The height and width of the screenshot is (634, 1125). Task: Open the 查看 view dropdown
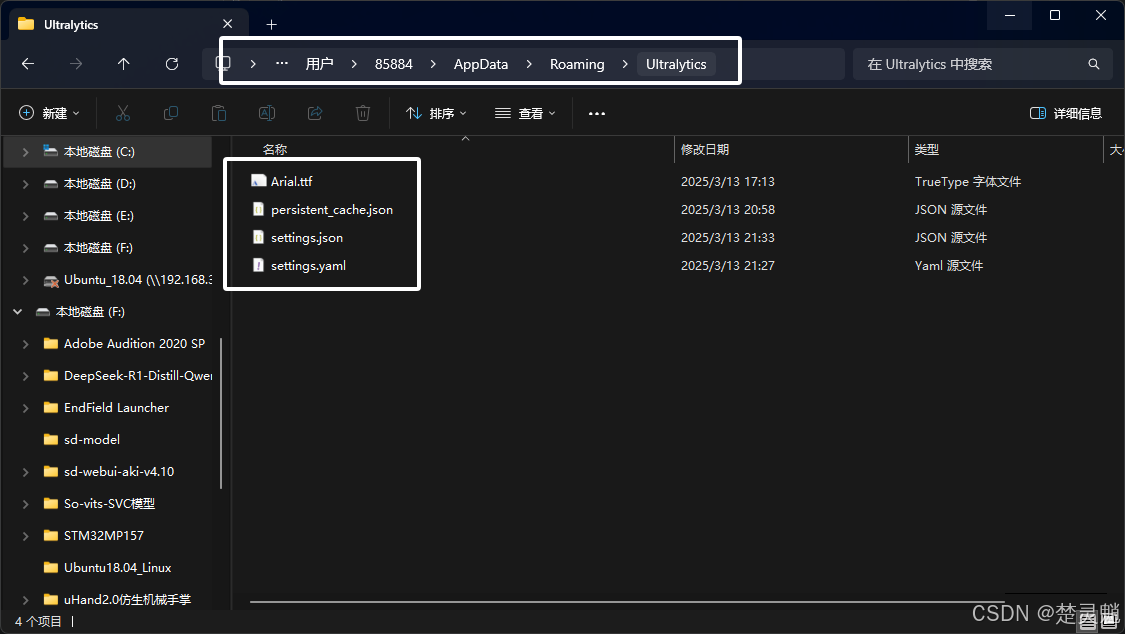(525, 113)
